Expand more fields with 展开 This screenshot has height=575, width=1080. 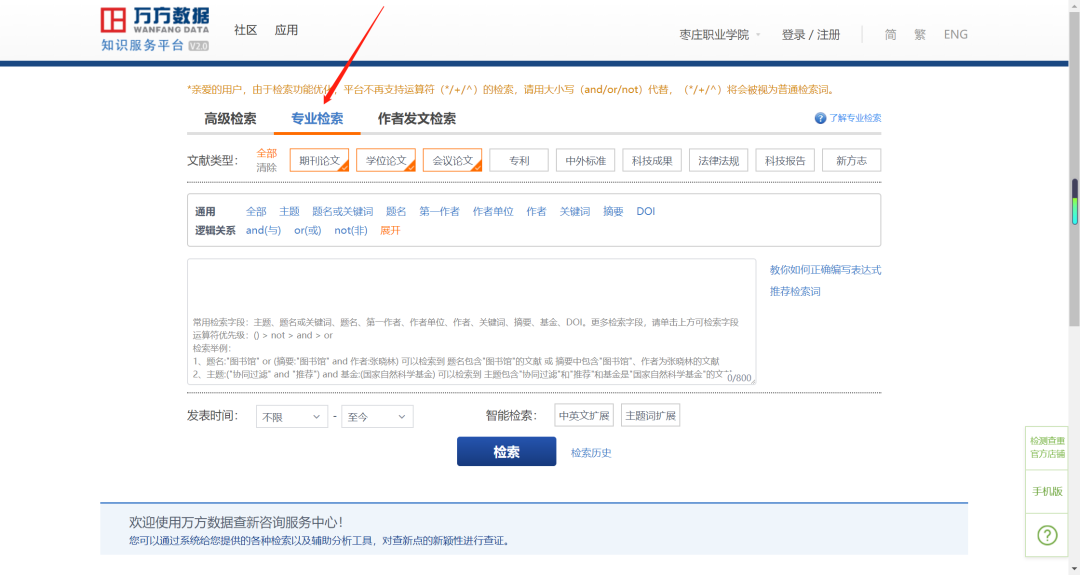tap(390, 231)
